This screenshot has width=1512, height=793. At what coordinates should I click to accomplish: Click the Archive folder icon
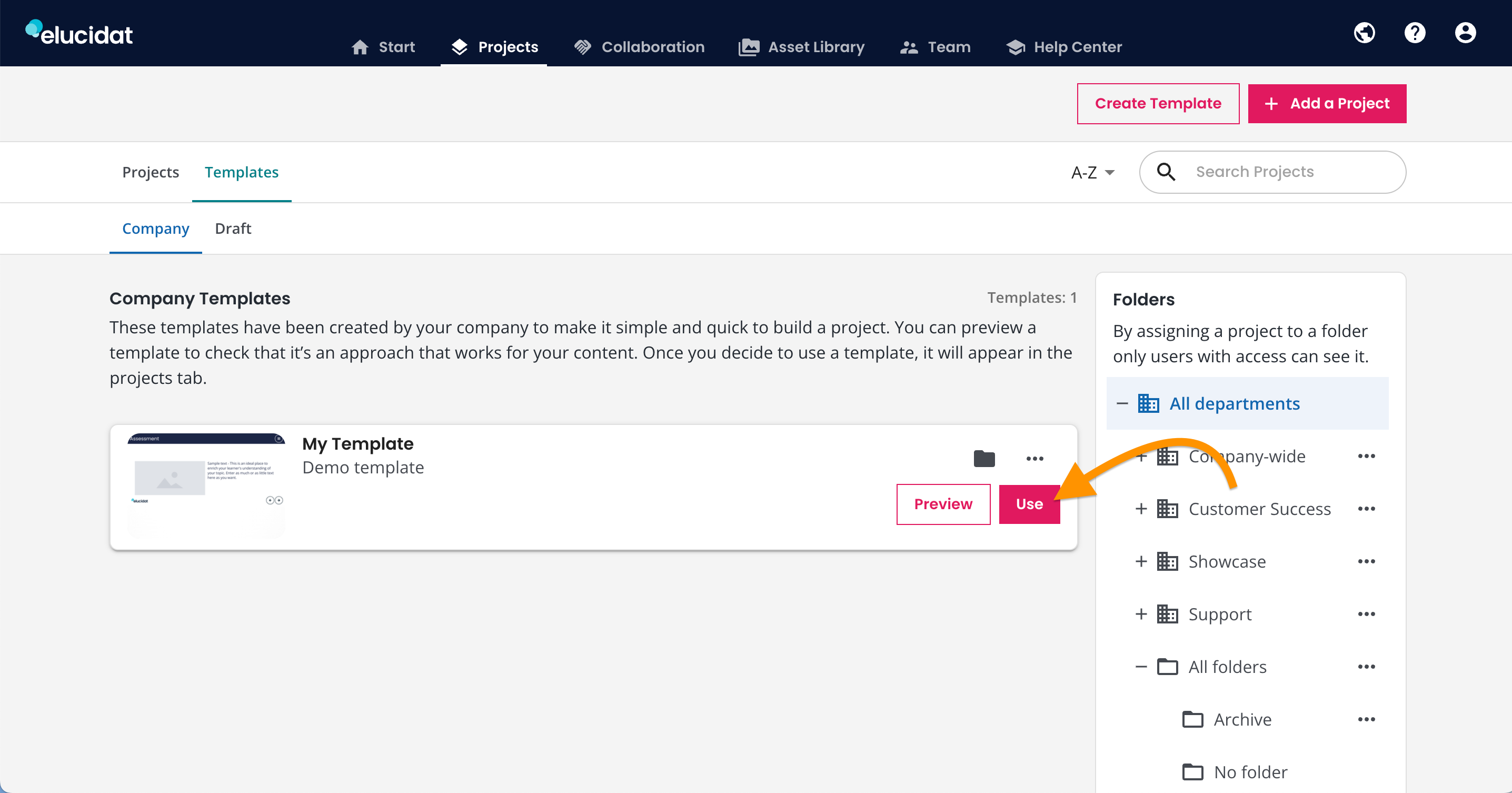pos(1192,719)
